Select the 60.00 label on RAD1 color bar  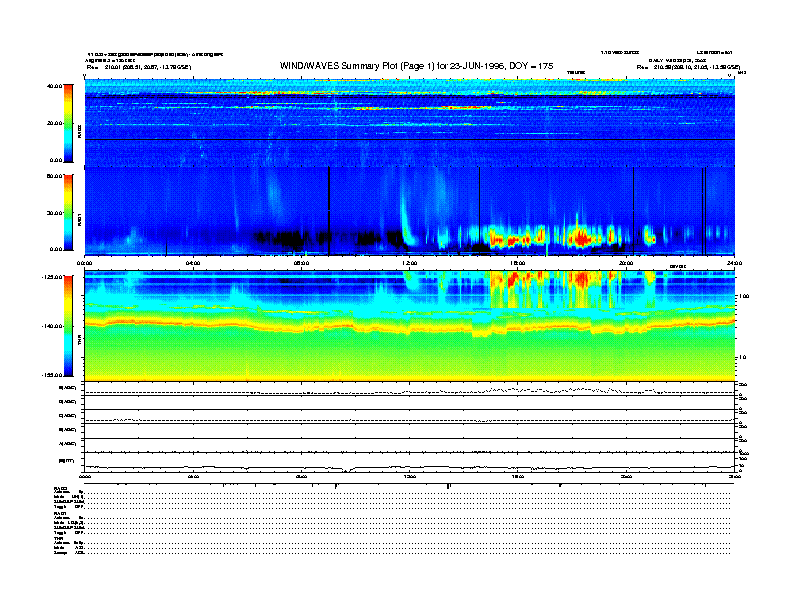coord(54,176)
